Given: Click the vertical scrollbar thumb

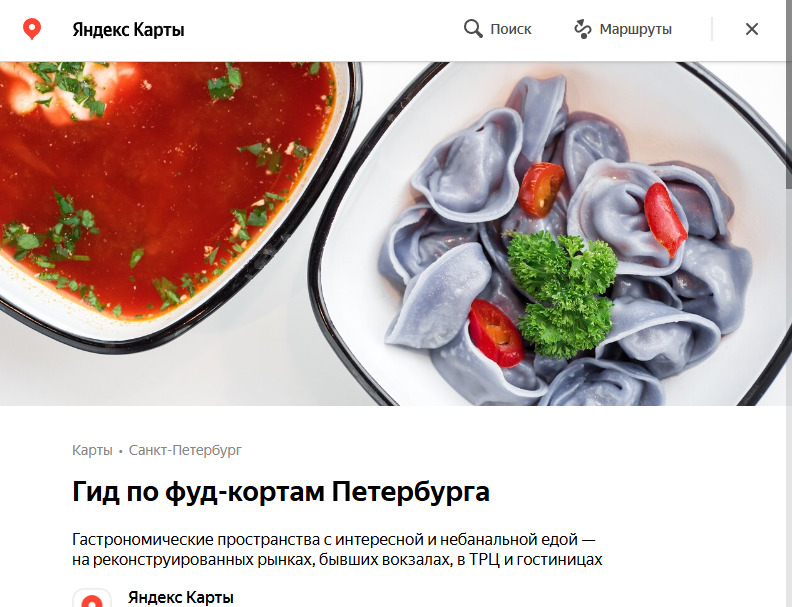Looking at the screenshot, I should 788,125.
